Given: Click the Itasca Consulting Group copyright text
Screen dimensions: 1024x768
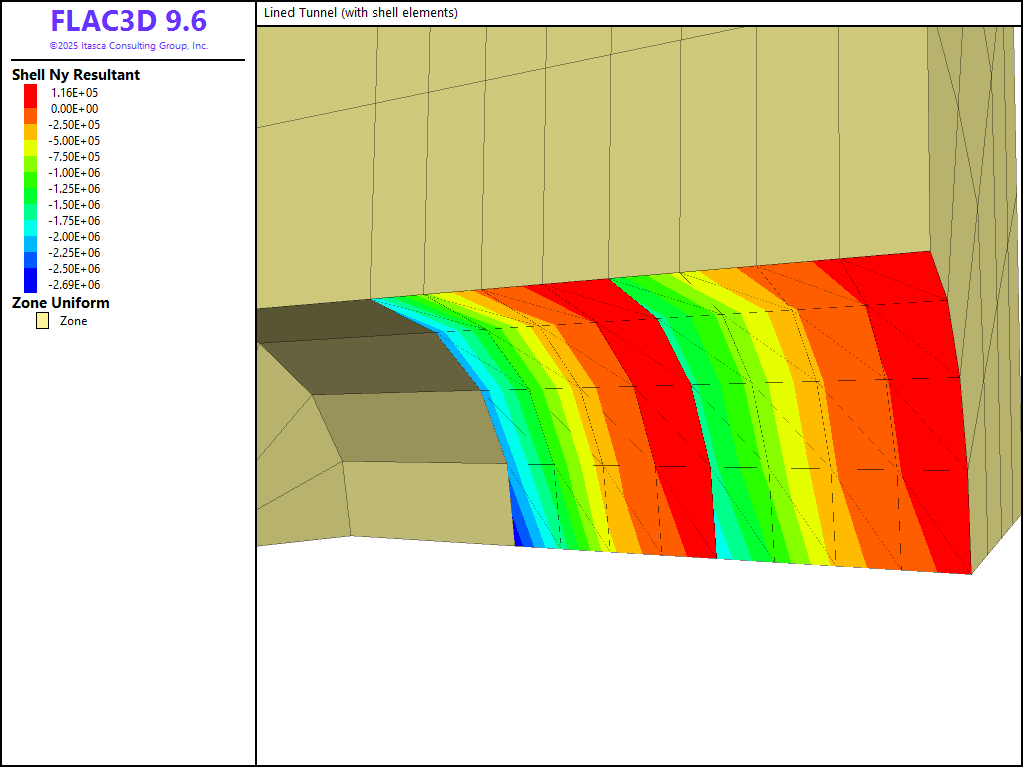Looking at the screenshot, I should click(128, 46).
